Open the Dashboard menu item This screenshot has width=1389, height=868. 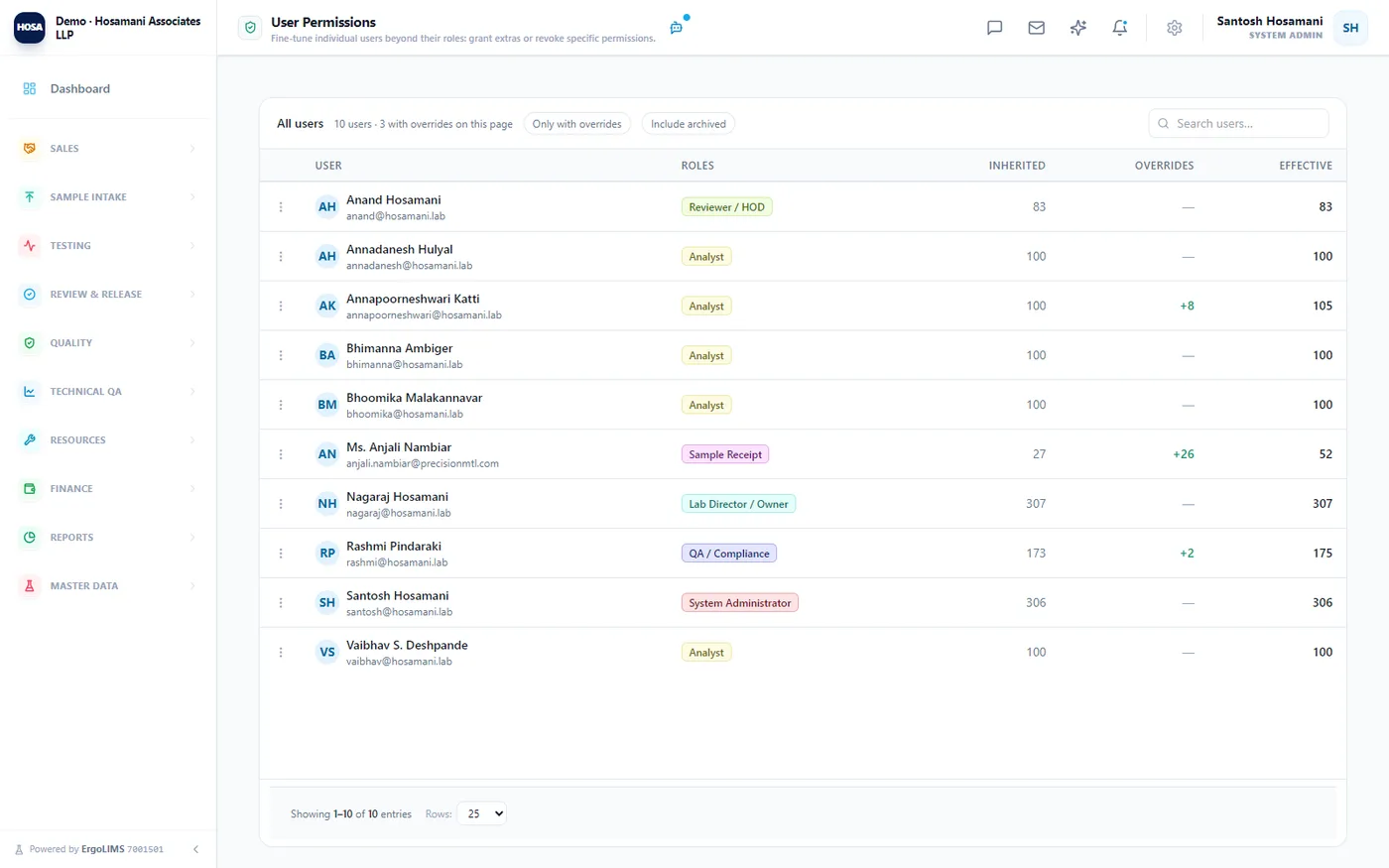pos(108,88)
